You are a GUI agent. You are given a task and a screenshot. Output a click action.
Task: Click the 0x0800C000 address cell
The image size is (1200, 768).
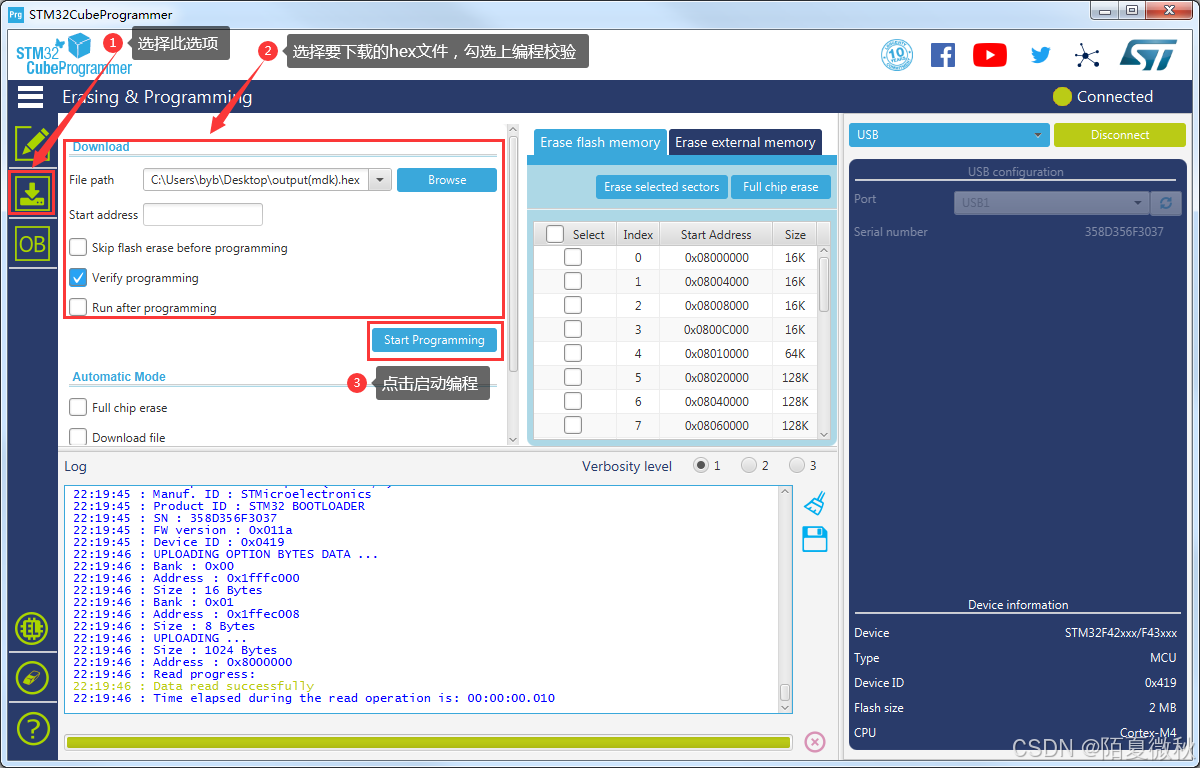pyautogui.click(x=716, y=329)
